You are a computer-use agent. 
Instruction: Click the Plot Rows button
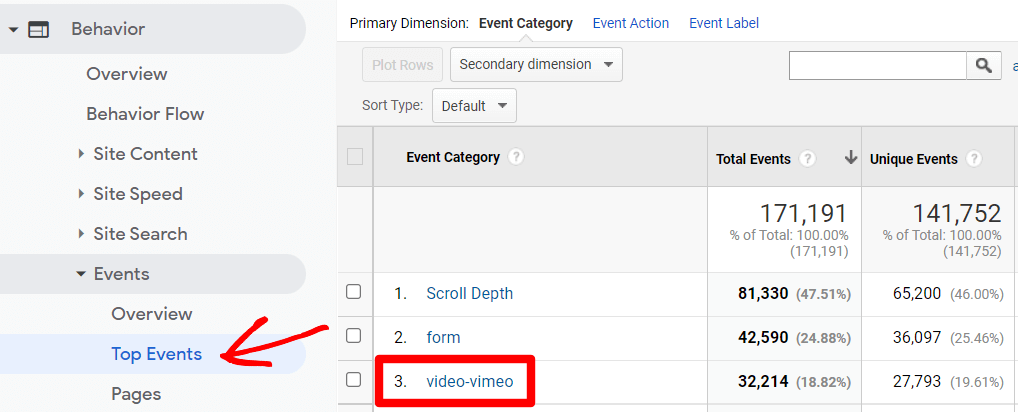403,65
